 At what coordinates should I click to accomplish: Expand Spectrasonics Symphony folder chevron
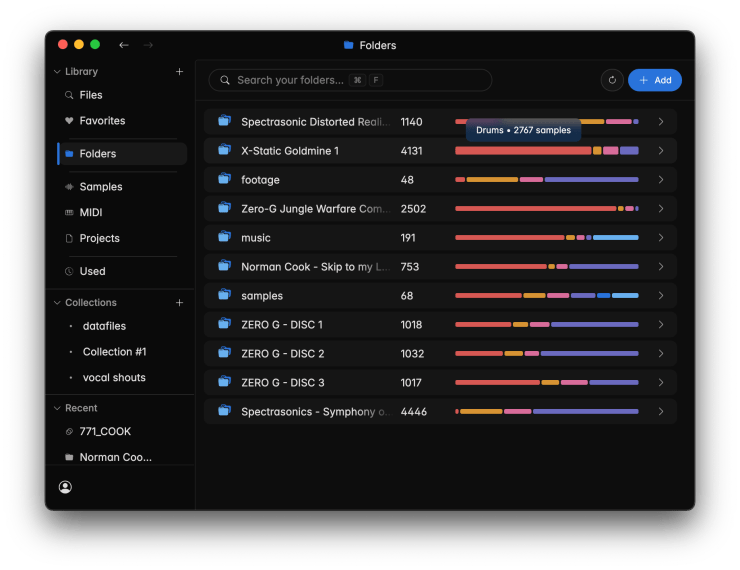point(661,411)
